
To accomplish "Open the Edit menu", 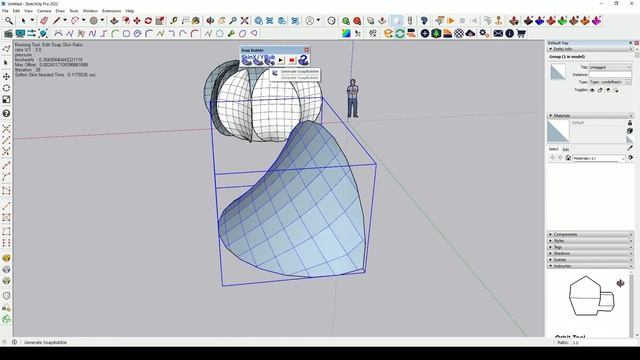I will [16, 11].
